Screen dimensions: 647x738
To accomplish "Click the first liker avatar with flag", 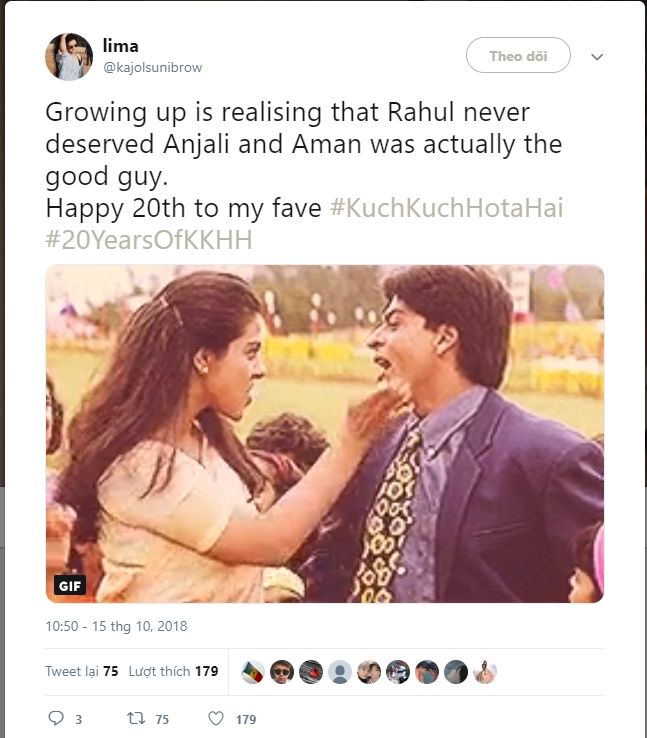I will coord(254,671).
